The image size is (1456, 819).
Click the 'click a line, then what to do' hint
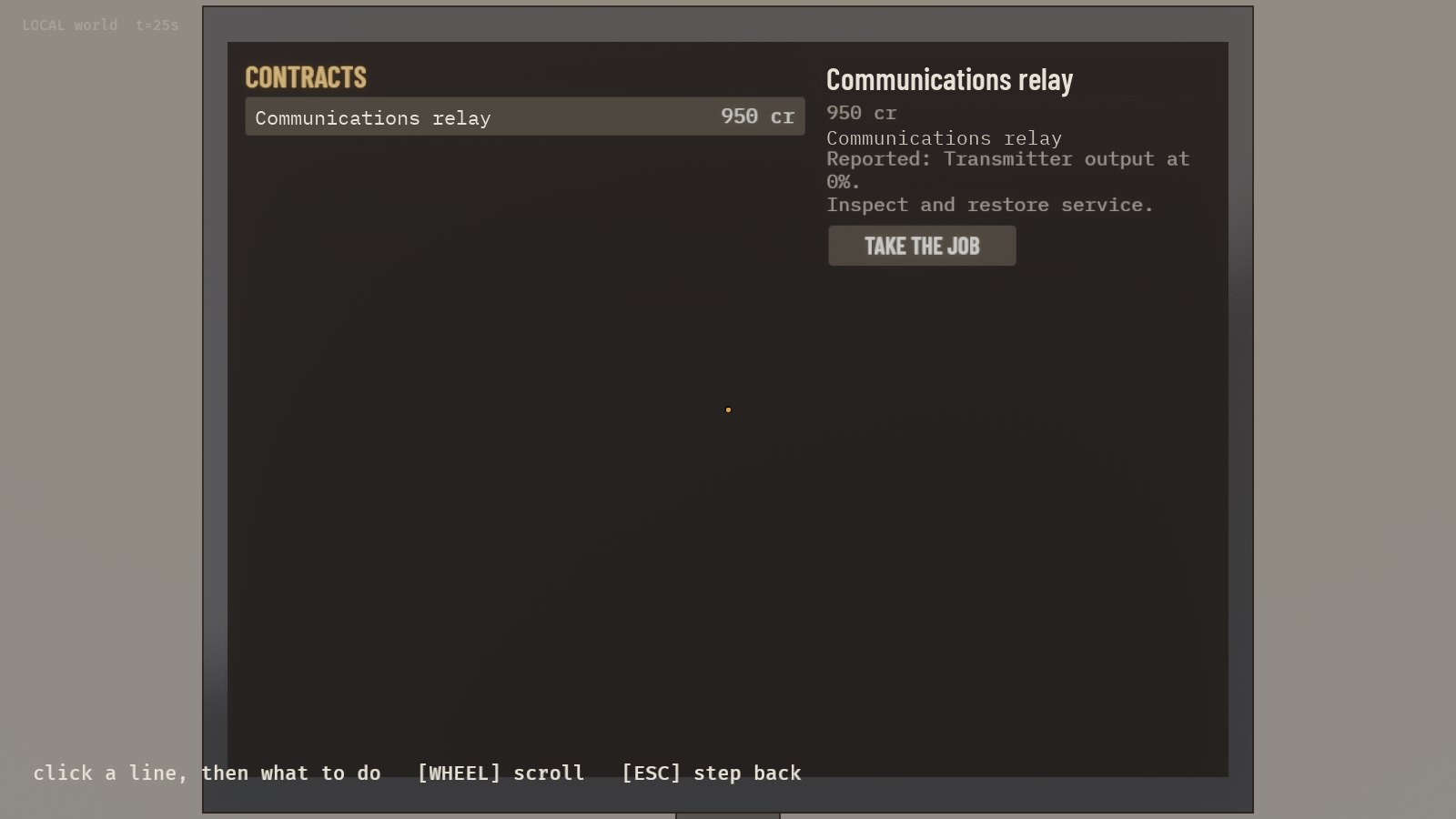click(207, 773)
